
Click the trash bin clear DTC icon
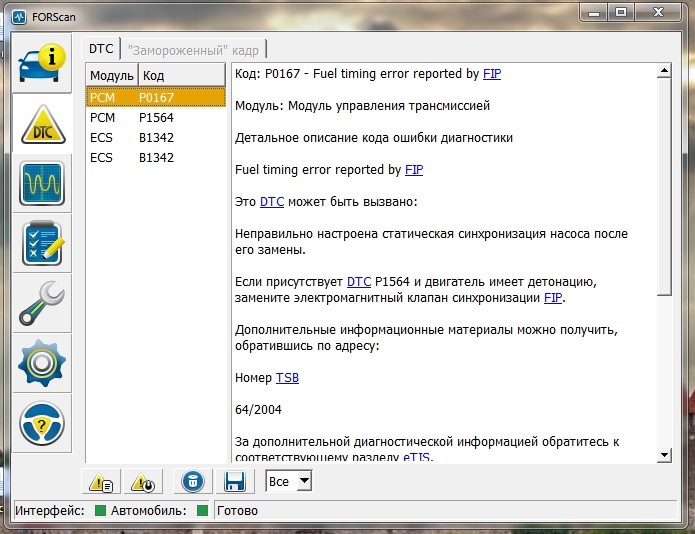click(x=192, y=481)
